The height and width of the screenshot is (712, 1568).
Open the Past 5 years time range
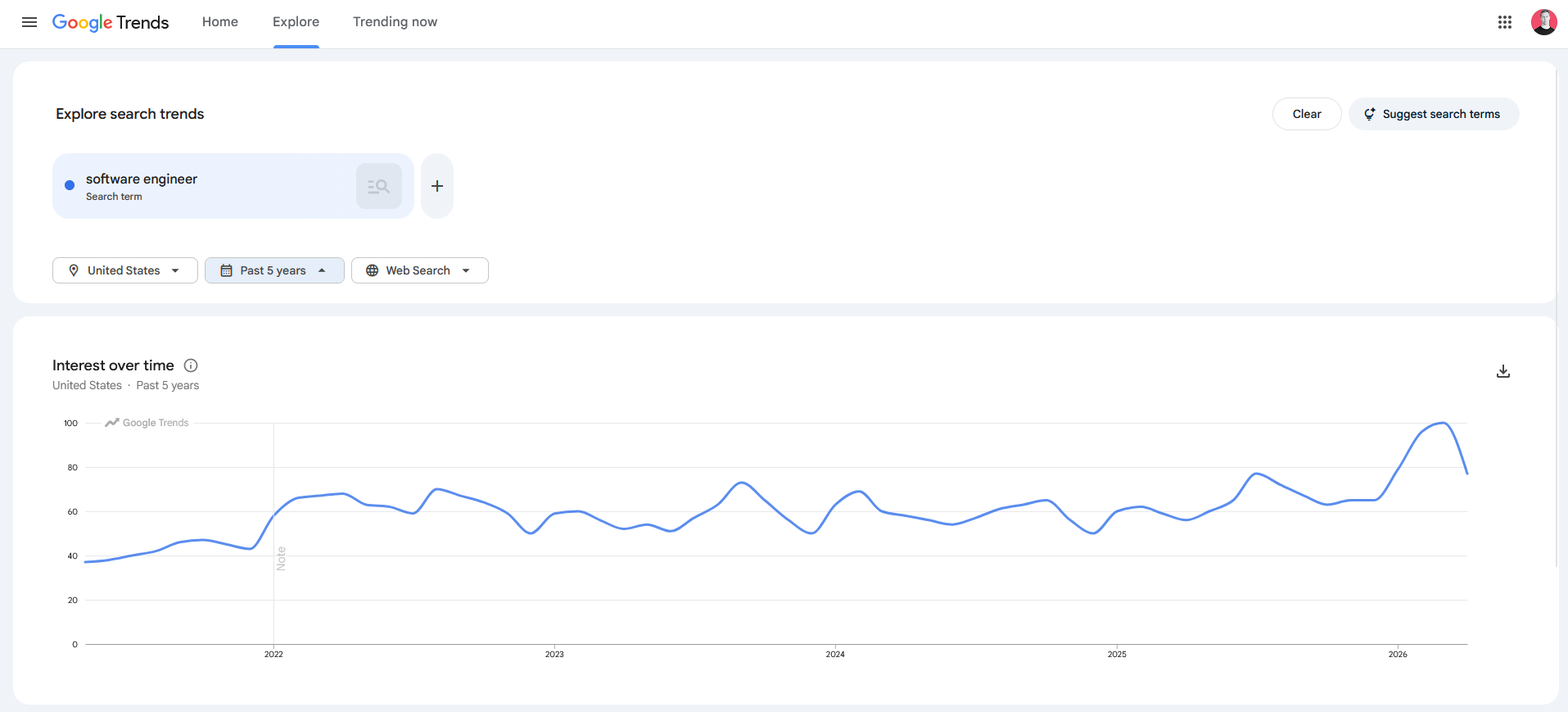[274, 270]
